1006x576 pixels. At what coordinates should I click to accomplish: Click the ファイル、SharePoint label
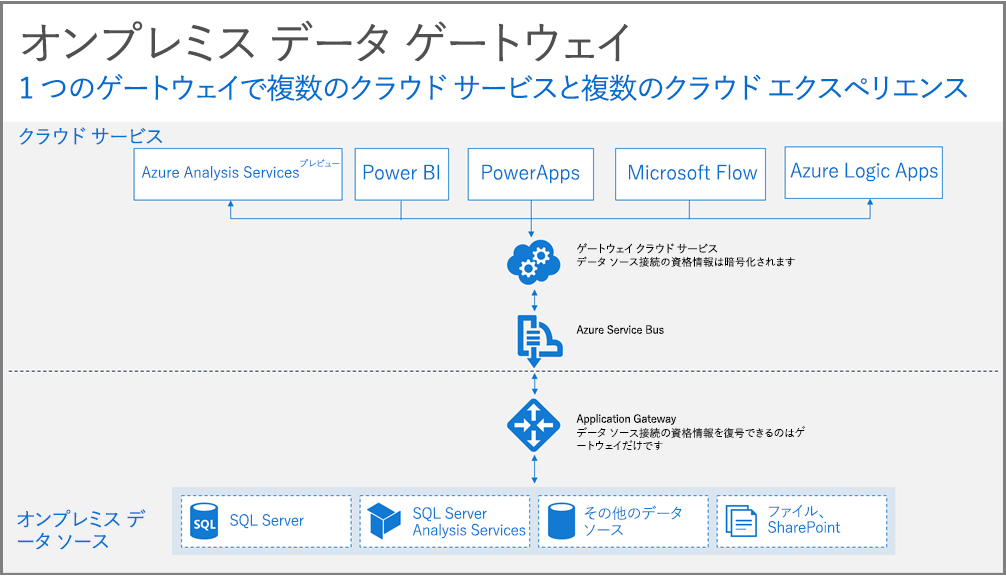pos(803,520)
